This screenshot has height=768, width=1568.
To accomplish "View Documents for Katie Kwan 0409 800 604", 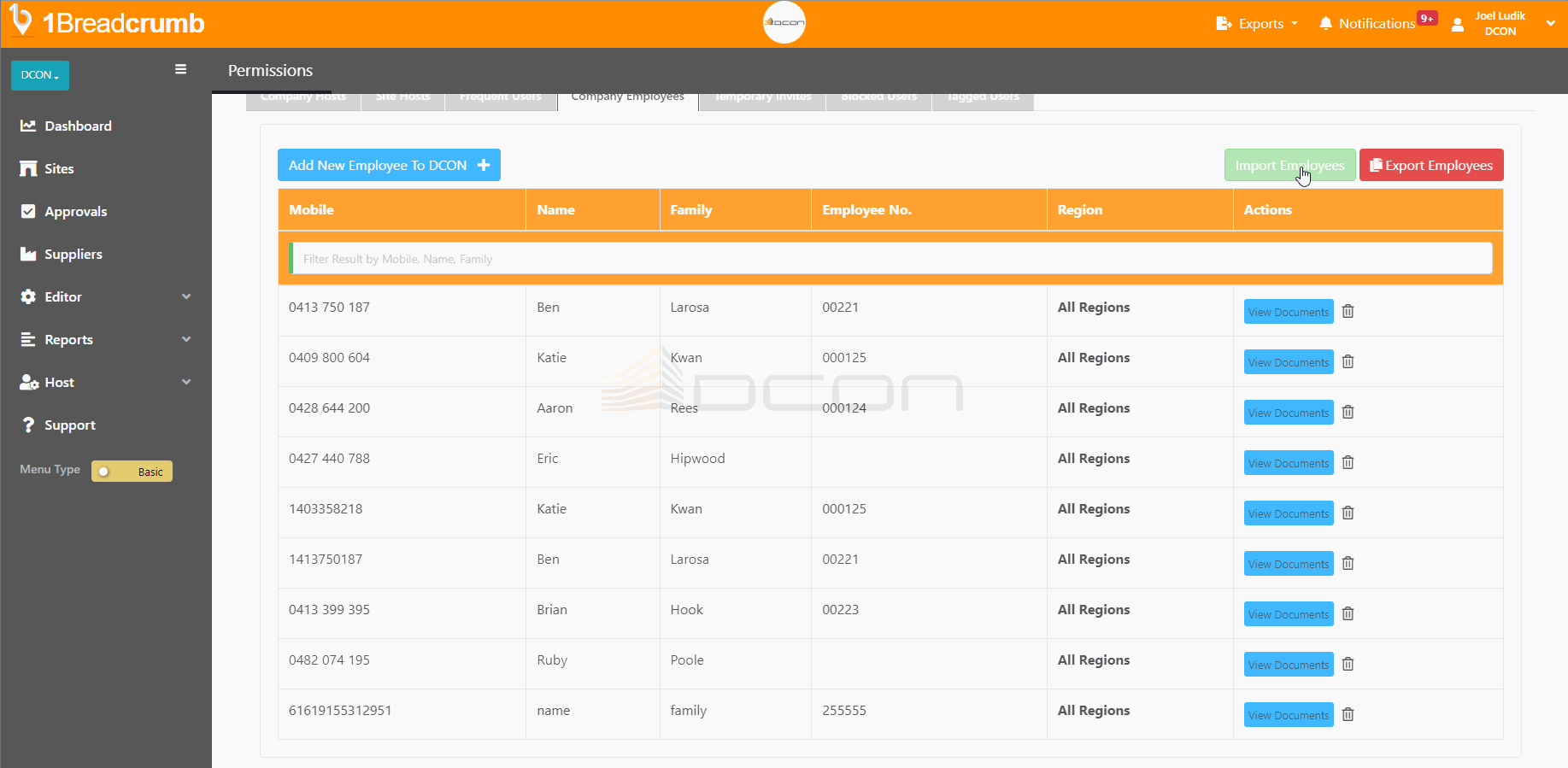I will click(1288, 362).
